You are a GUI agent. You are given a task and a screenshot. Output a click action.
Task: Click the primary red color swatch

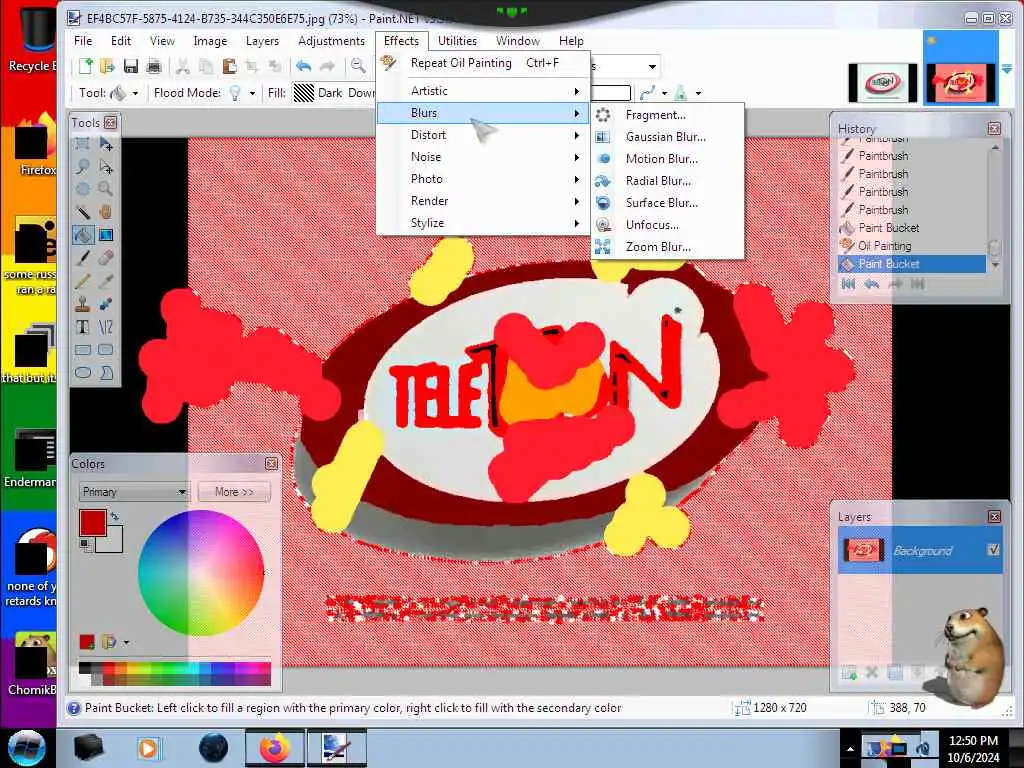point(92,523)
